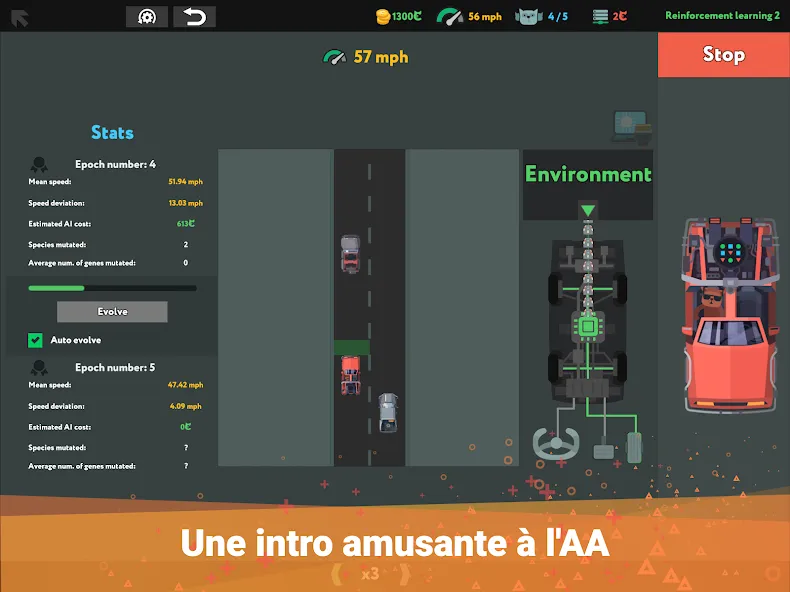Click the x3 speed multiplier label
Viewport: 790px width, 592px height.
[370, 574]
